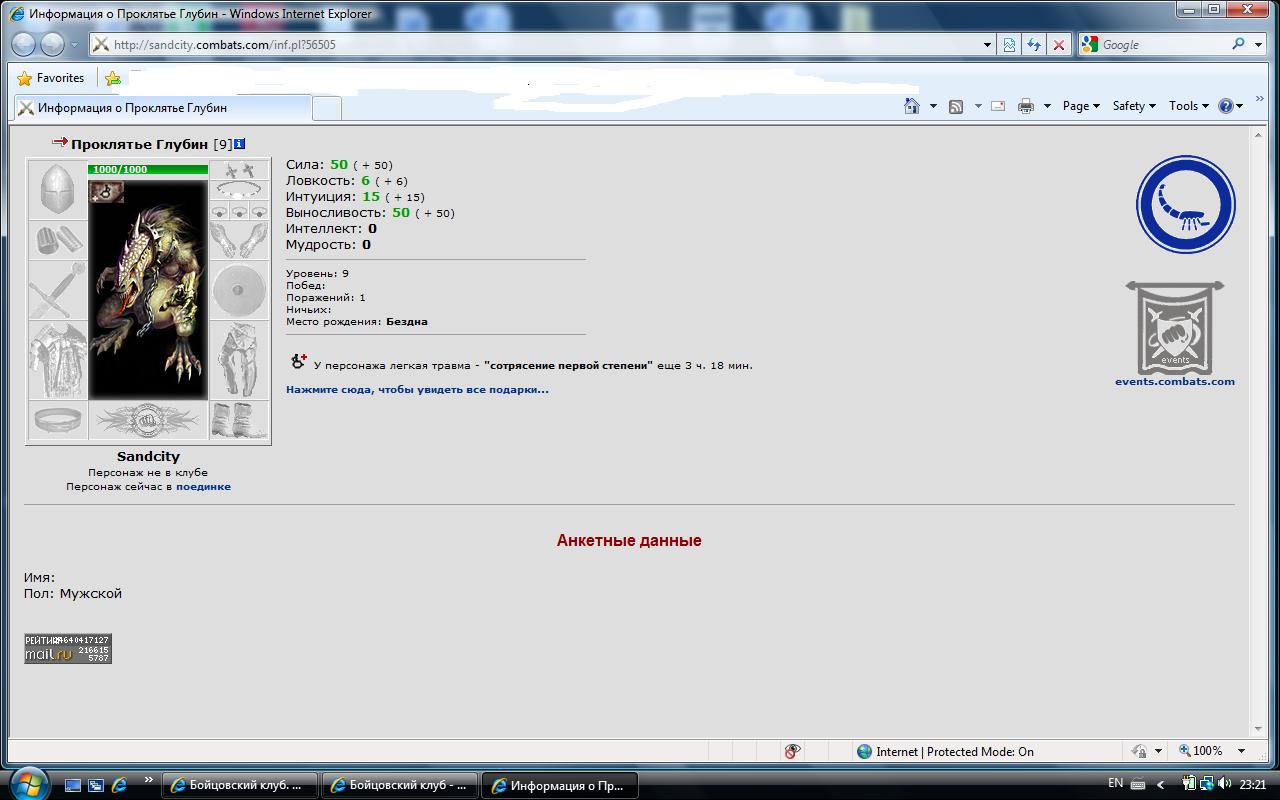Viewport: 1280px width, 800px height.
Task: Click the sword weapon slot icon
Action: point(57,290)
